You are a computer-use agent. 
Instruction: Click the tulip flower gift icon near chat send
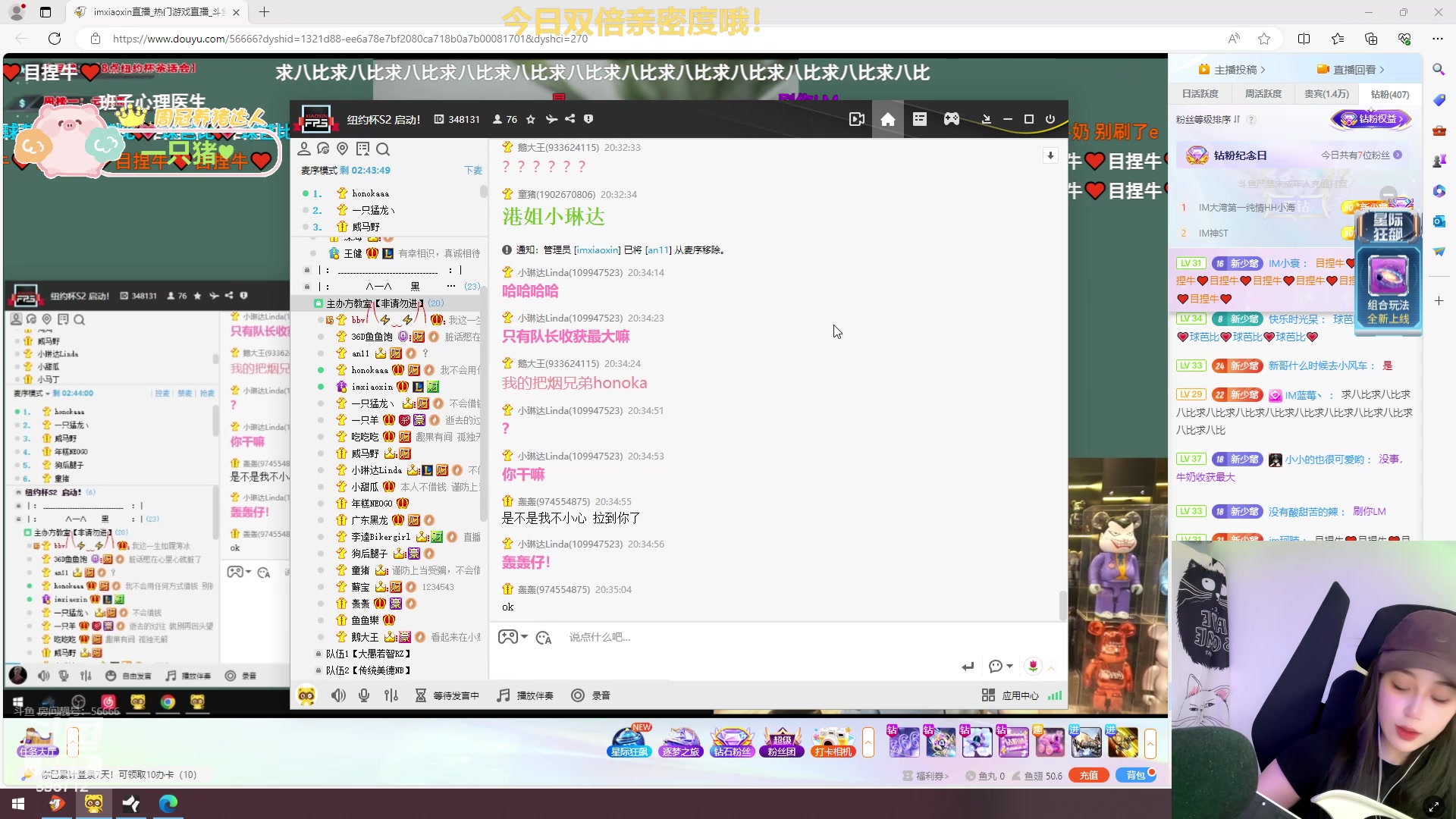(1033, 666)
